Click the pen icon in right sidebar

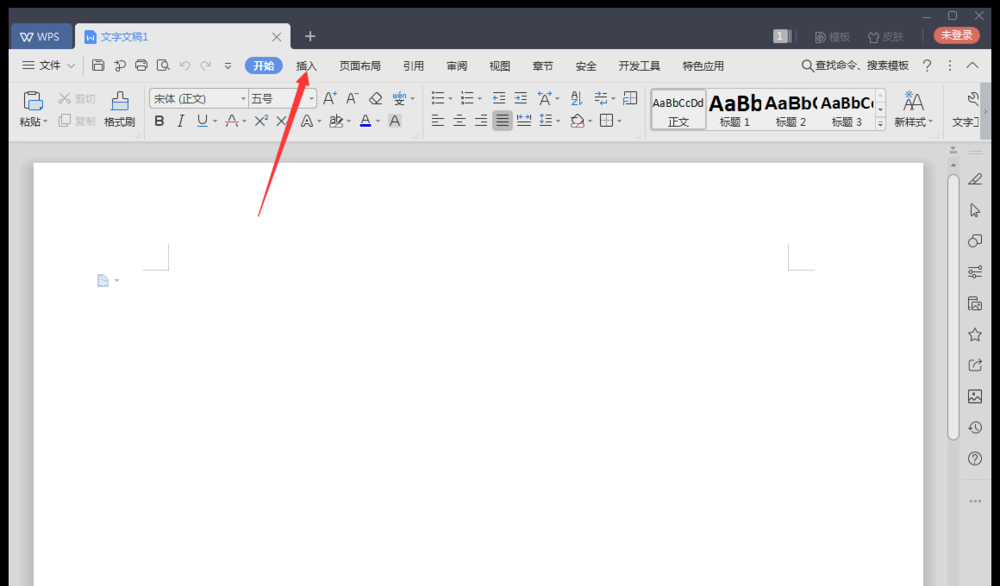click(975, 179)
